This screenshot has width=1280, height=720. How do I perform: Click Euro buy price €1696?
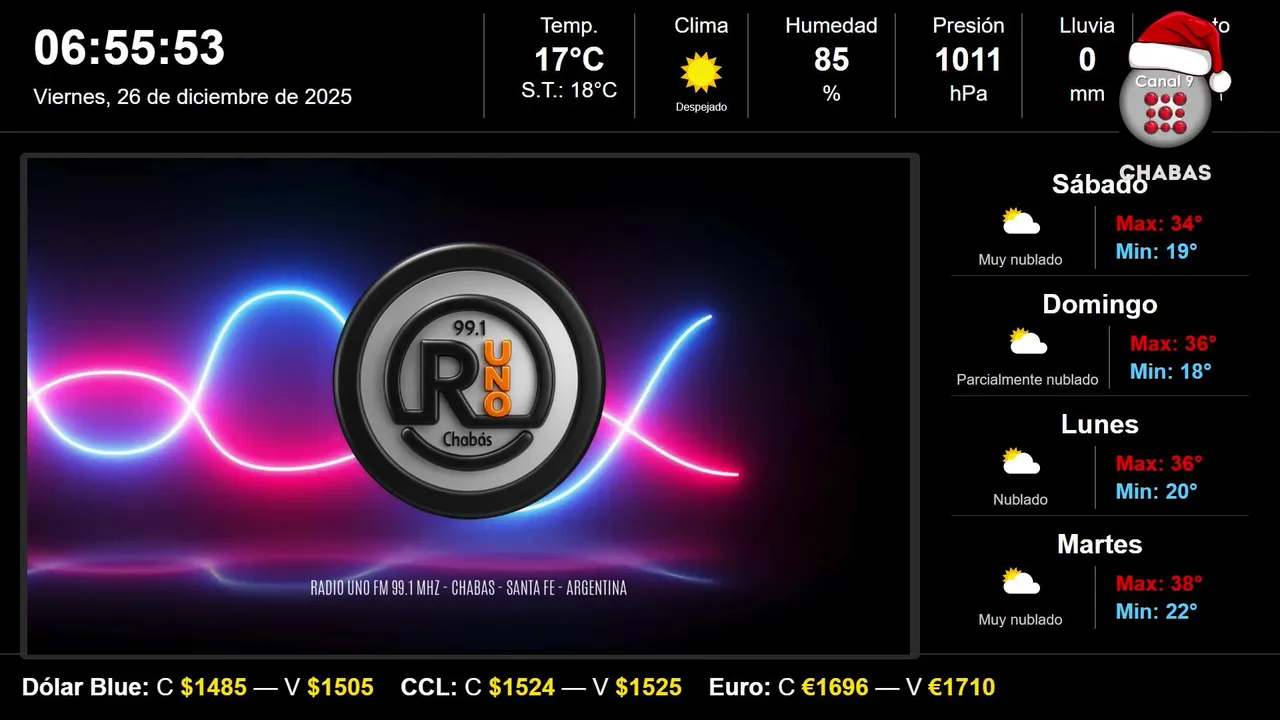tap(835, 687)
